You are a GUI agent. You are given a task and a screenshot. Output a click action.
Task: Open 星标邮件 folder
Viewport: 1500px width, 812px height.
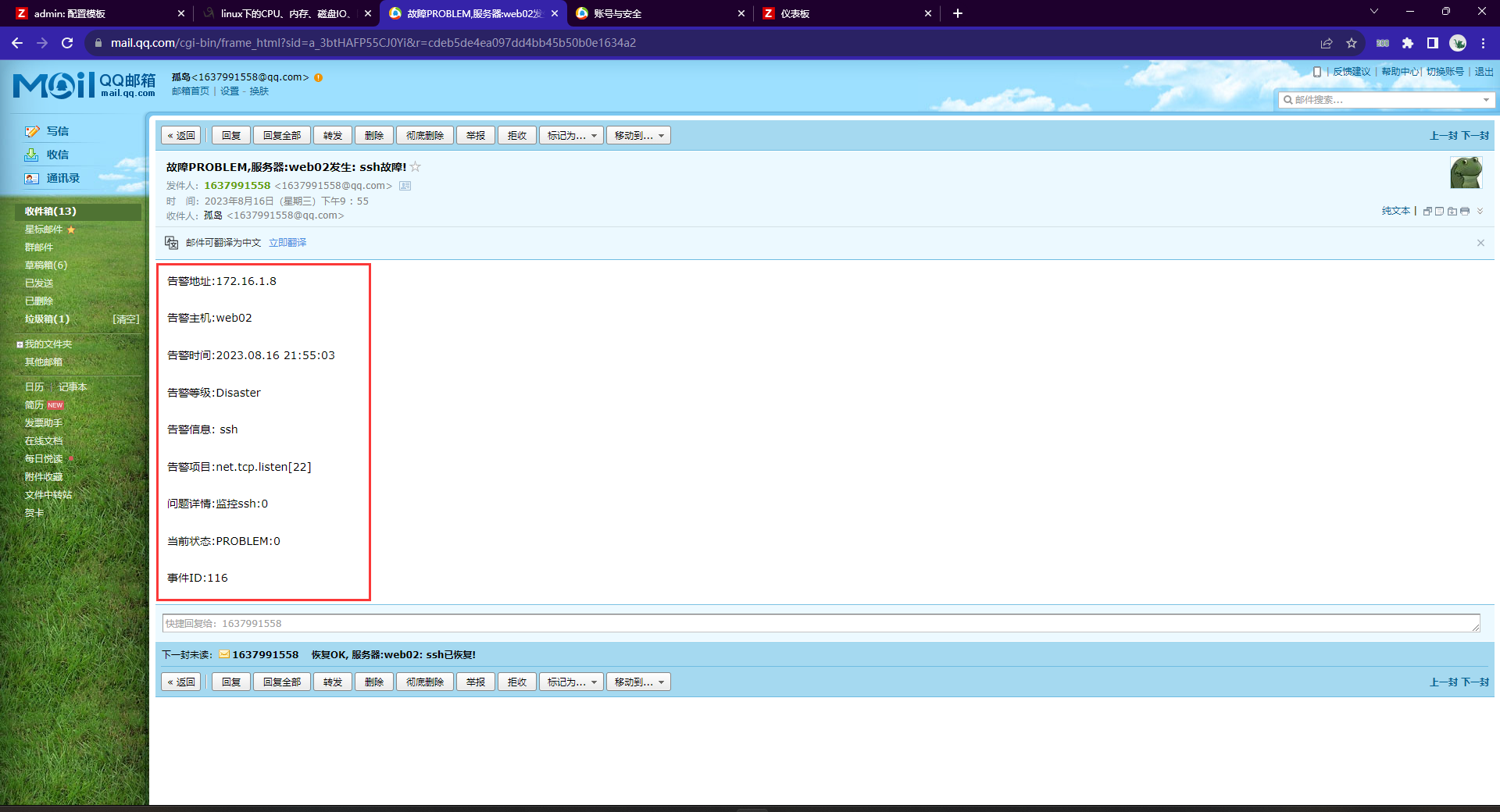tap(43, 229)
